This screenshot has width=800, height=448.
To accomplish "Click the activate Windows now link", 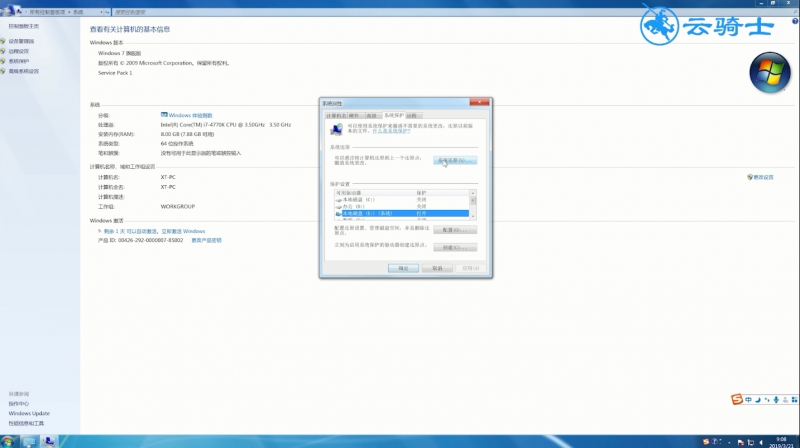I will tap(183, 231).
